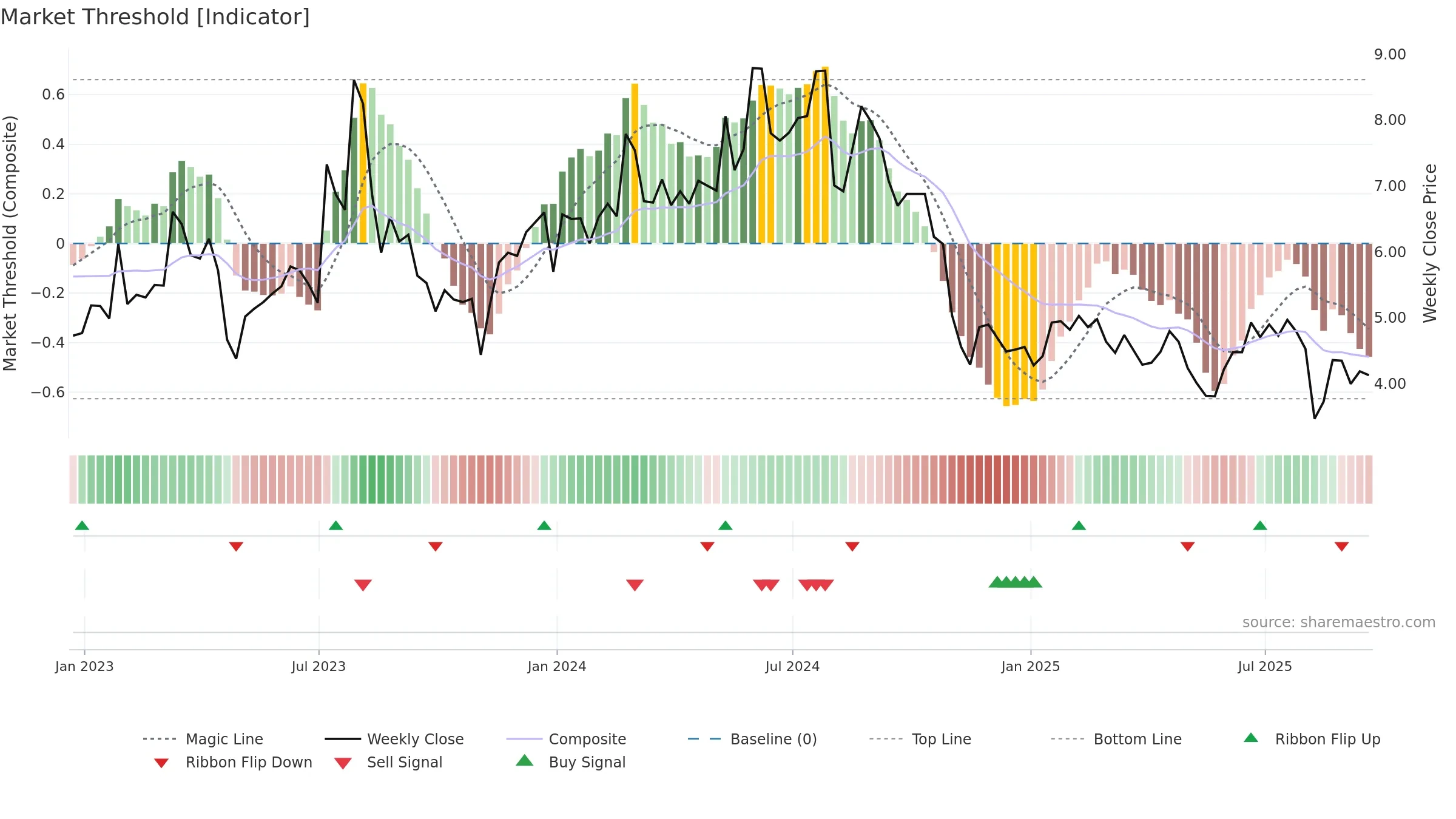Toggle the Buy Signal legend entry

(x=570, y=763)
